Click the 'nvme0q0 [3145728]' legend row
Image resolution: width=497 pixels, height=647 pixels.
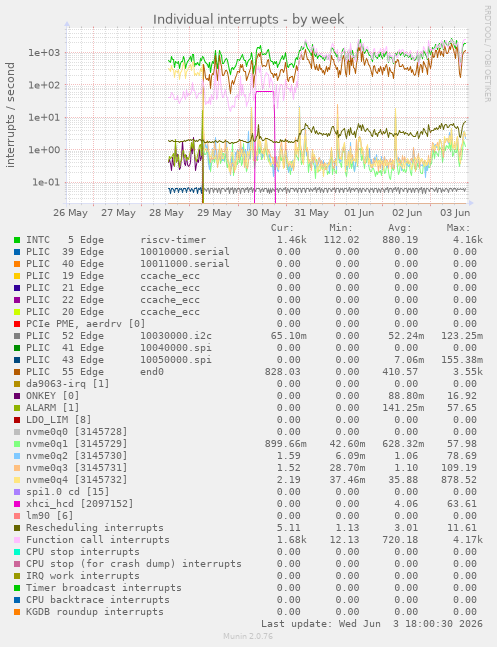coord(76,432)
